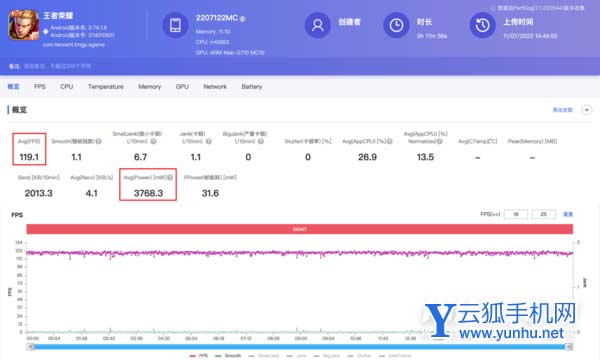The image size is (600, 360).
Task: Click the help icon beside Avg(Power)
Action: point(170,177)
